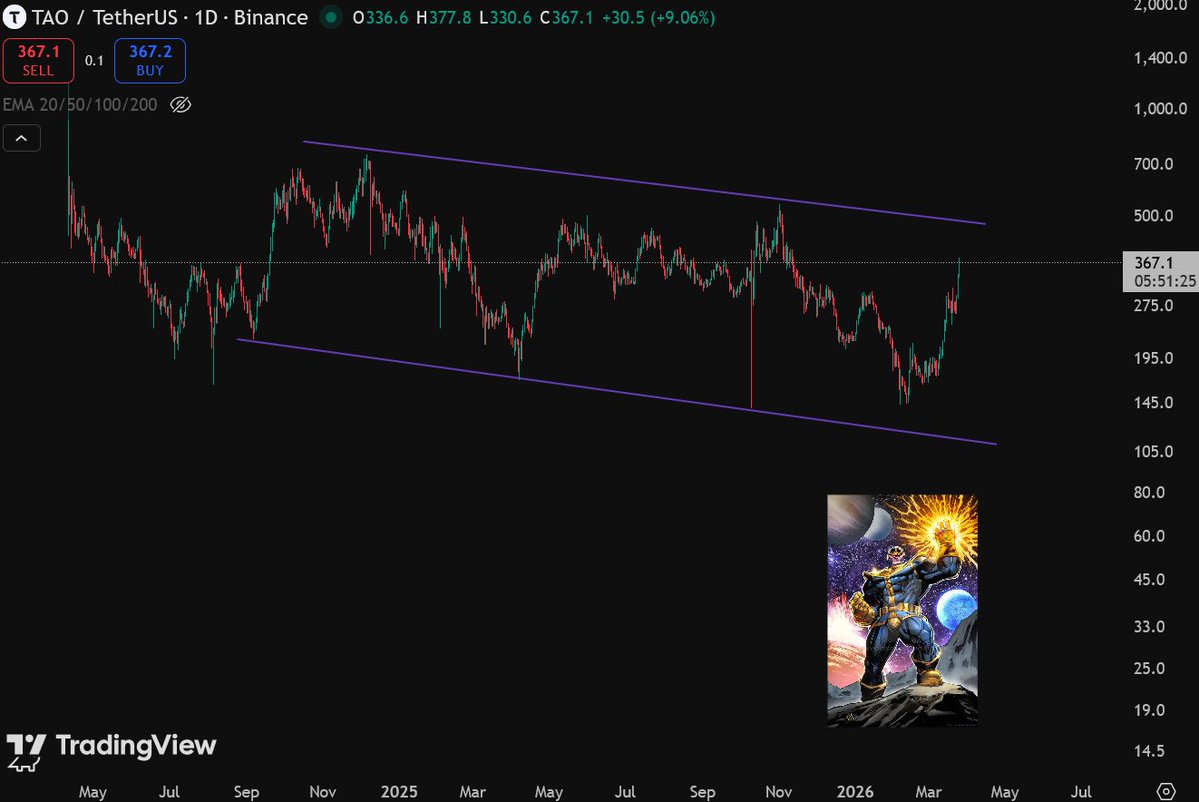
Task: Click the green market status dot
Action: coord(330,17)
